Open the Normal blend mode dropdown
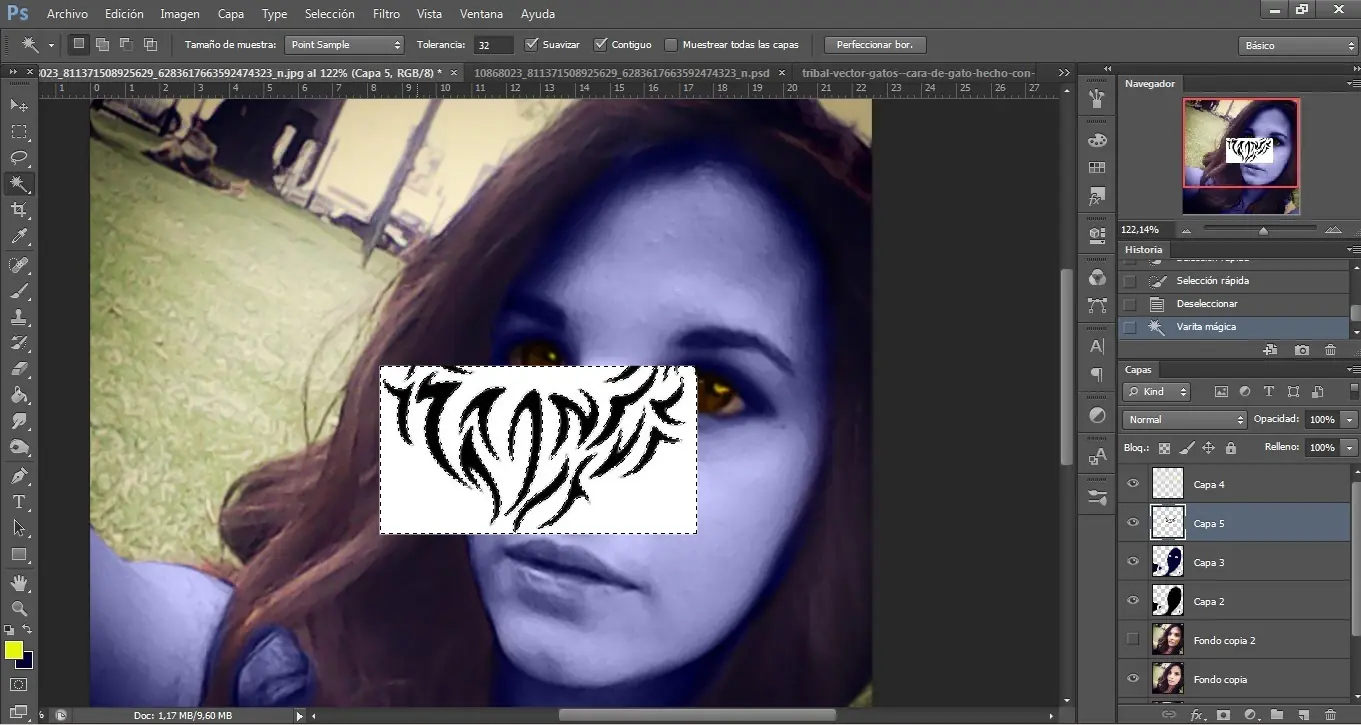Image resolution: width=1361 pixels, height=725 pixels. (1185, 420)
